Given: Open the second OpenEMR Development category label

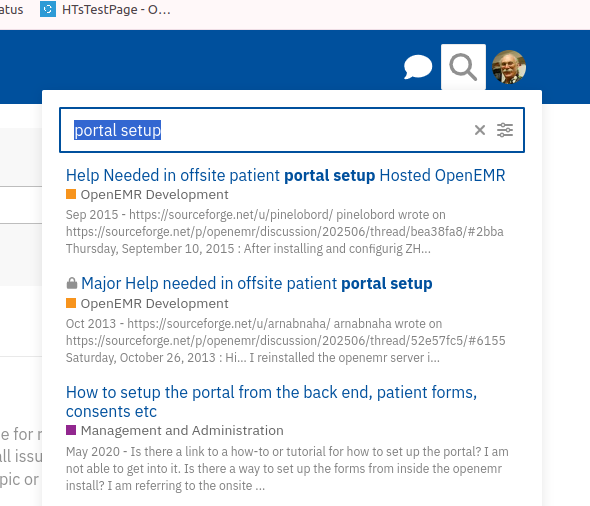Looking at the screenshot, I should (x=154, y=303).
